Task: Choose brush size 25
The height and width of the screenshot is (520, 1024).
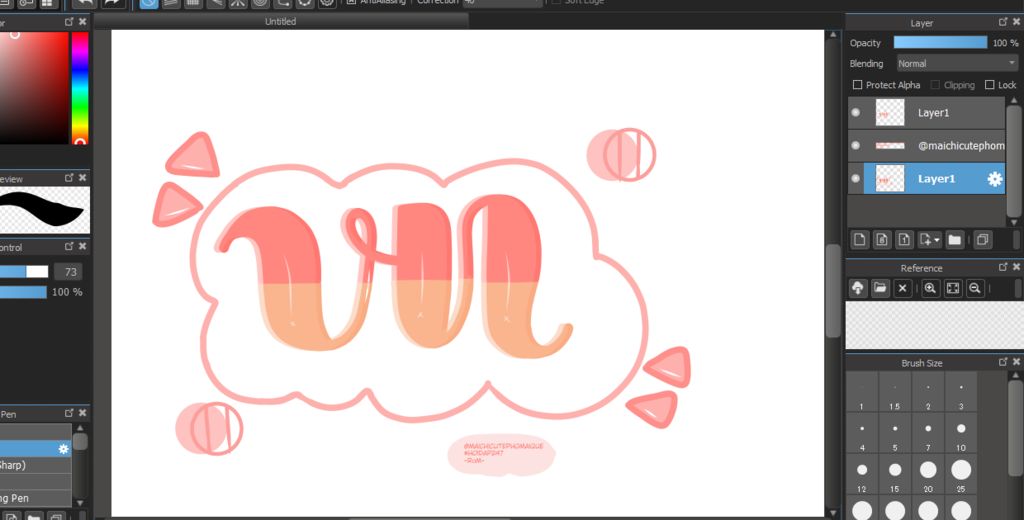Action: (961, 474)
